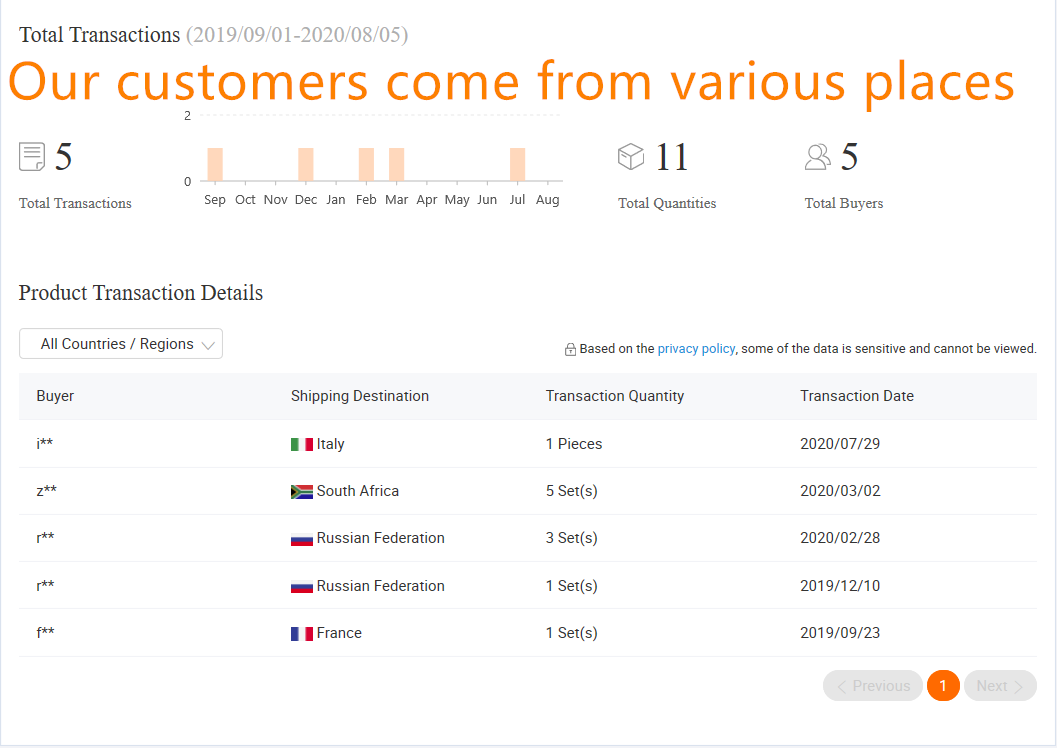Click the lock icon beside privacy note
1057x748 pixels.
click(570, 350)
